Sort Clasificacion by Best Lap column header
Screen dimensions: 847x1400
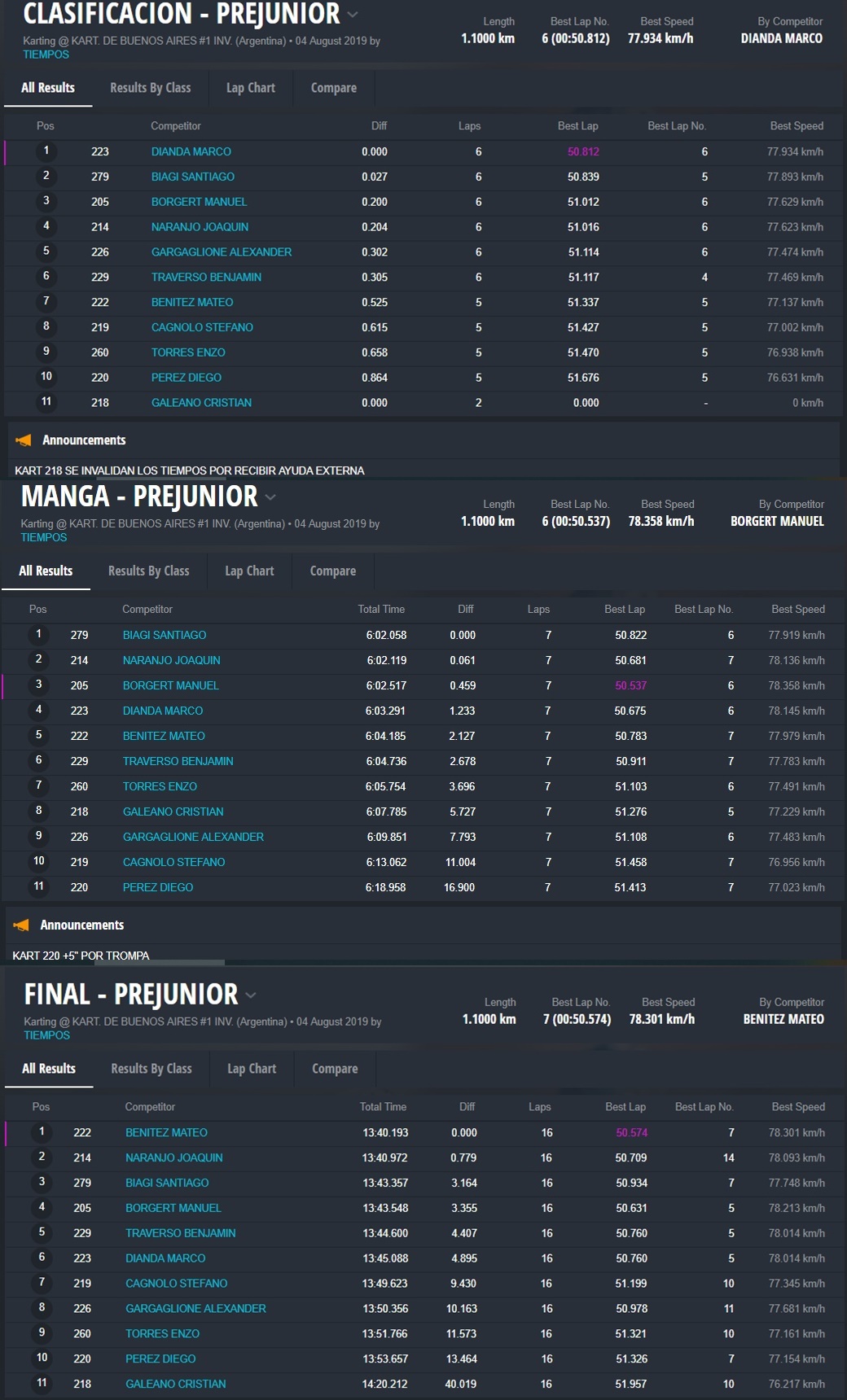(x=577, y=126)
